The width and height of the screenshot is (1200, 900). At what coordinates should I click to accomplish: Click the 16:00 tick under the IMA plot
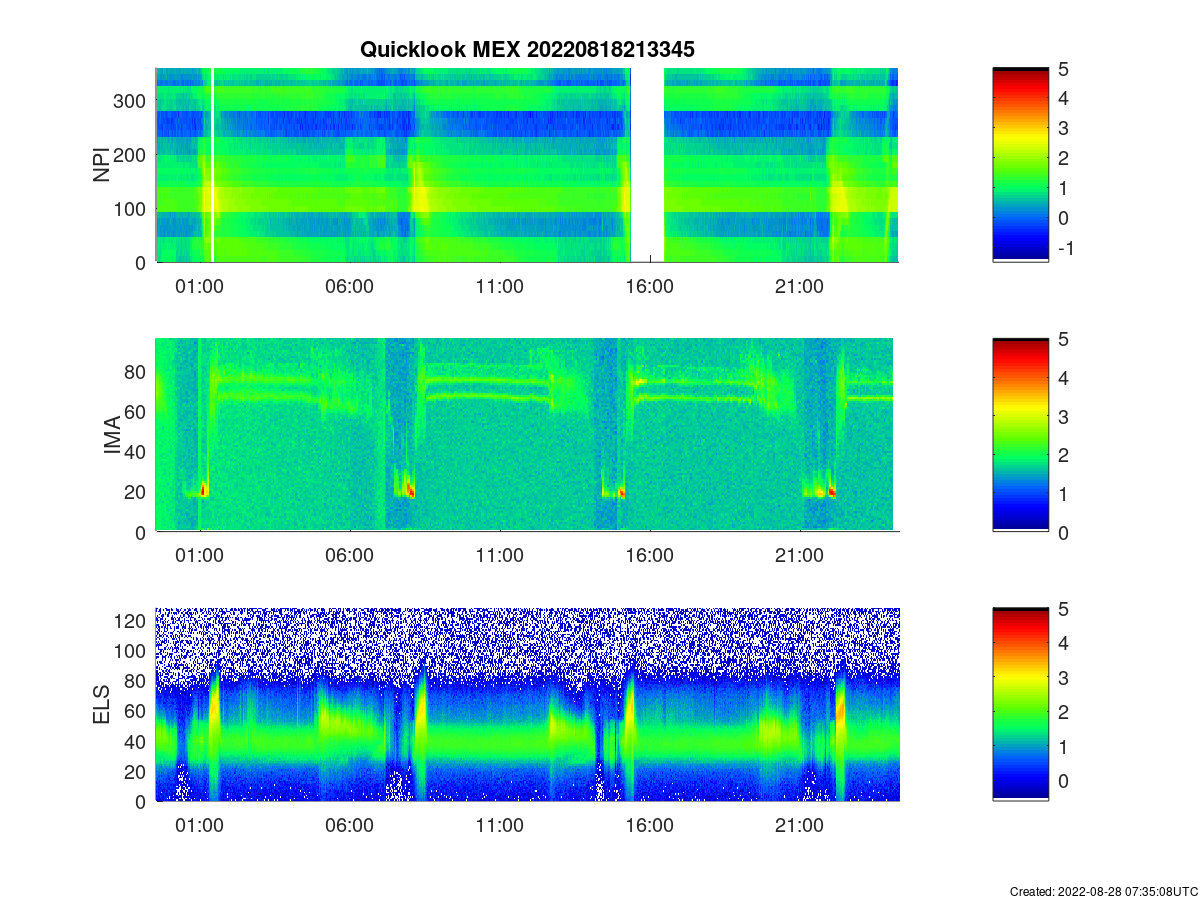pyautogui.click(x=650, y=556)
